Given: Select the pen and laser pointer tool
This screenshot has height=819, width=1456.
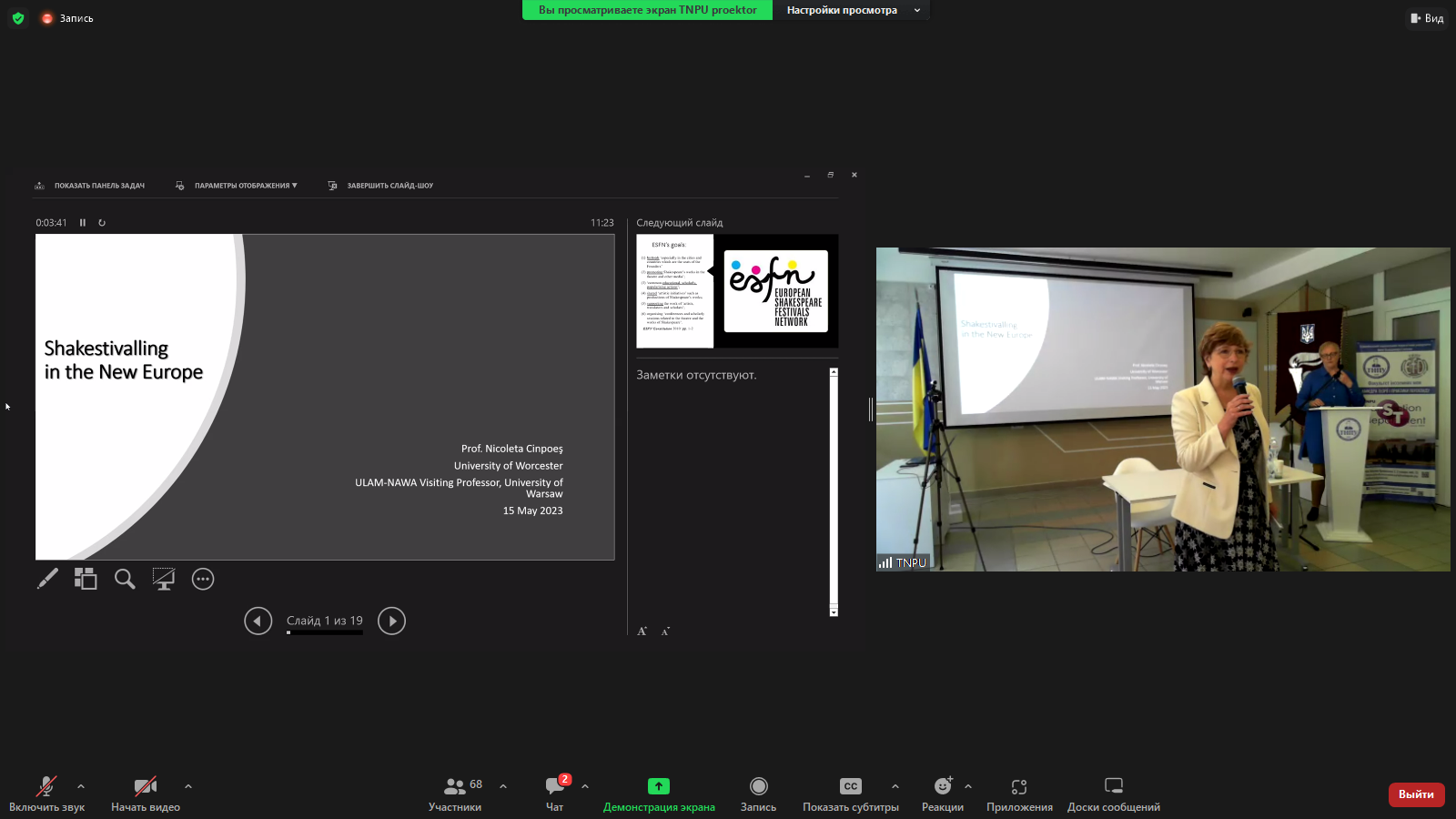Looking at the screenshot, I should [47, 579].
